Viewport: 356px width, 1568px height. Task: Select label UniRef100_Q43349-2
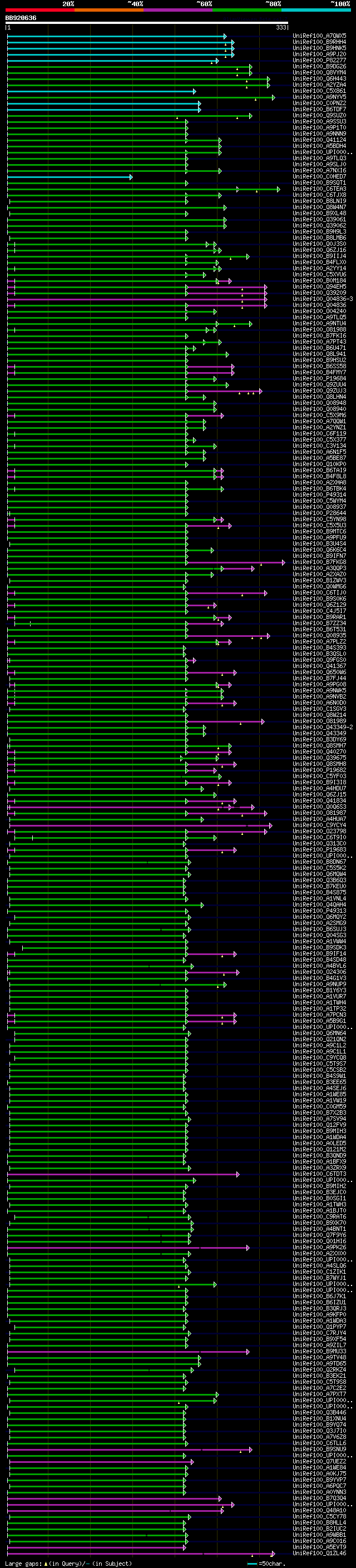pos(323,728)
